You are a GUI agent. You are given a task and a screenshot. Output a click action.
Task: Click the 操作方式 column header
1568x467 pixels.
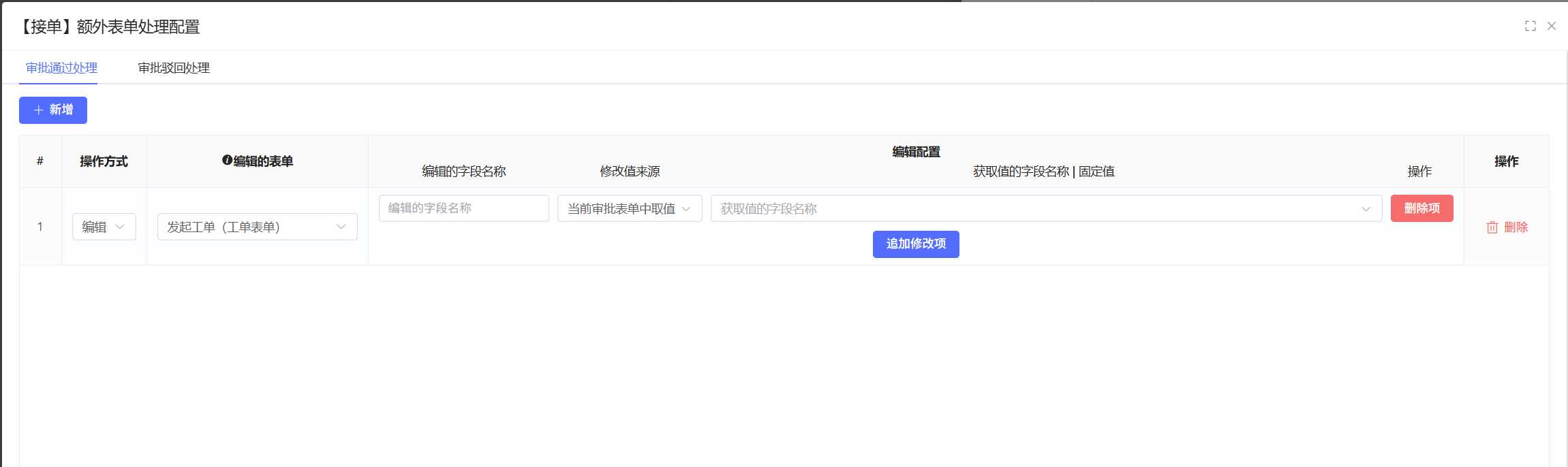104,161
